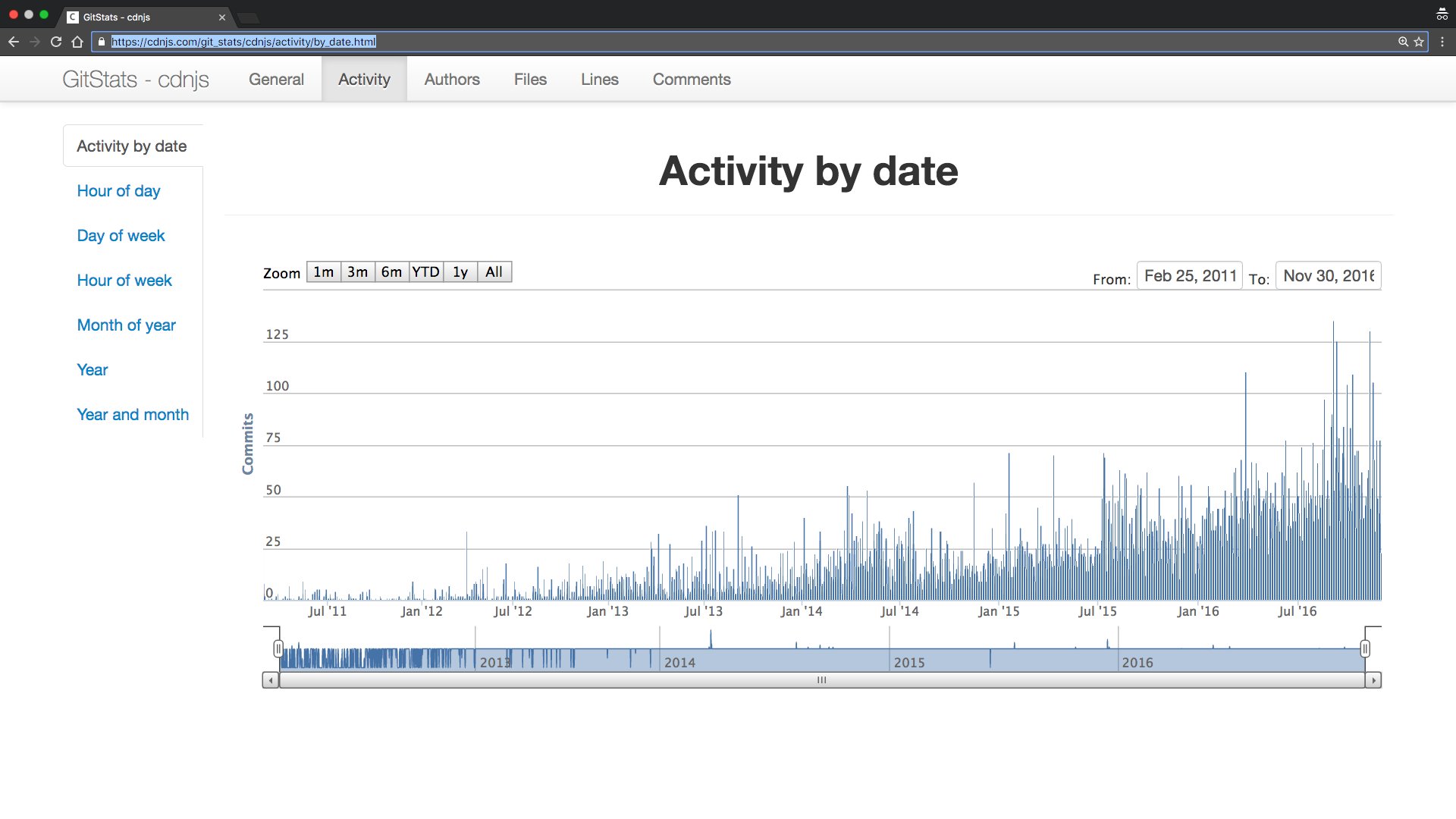Click the navigator scrollbar right arrow
1456x819 pixels.
[x=1373, y=680]
